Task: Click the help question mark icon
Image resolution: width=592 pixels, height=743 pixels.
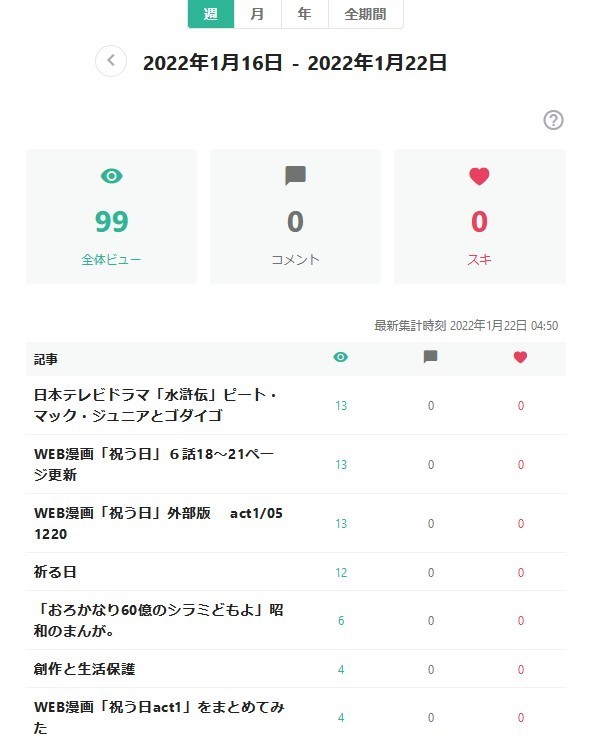Action: [x=553, y=120]
